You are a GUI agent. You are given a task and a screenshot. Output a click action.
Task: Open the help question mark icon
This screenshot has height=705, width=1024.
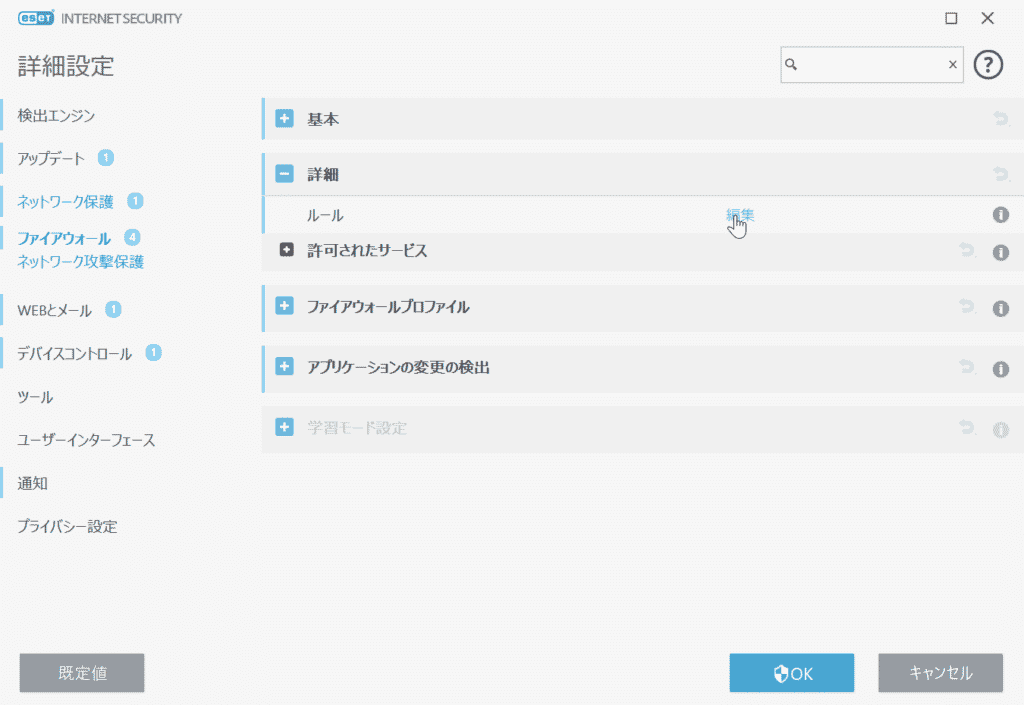[988, 65]
